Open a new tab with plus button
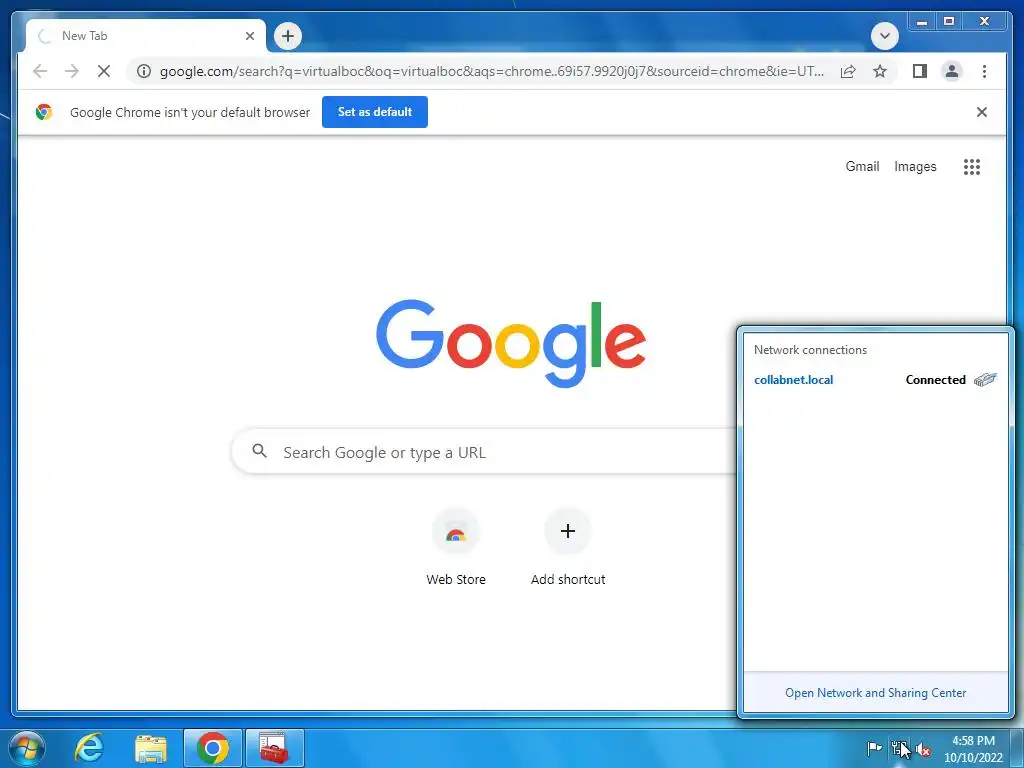This screenshot has width=1024, height=768. 288,36
